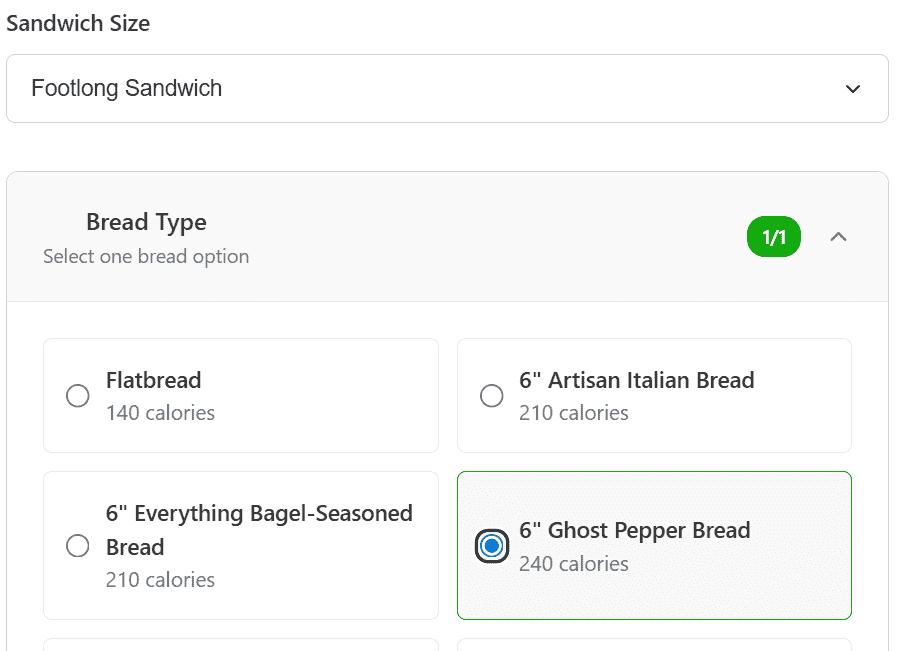Image resolution: width=898 pixels, height=651 pixels.
Task: Collapse the Bread Type section chevron
Action: pyautogui.click(x=838, y=237)
